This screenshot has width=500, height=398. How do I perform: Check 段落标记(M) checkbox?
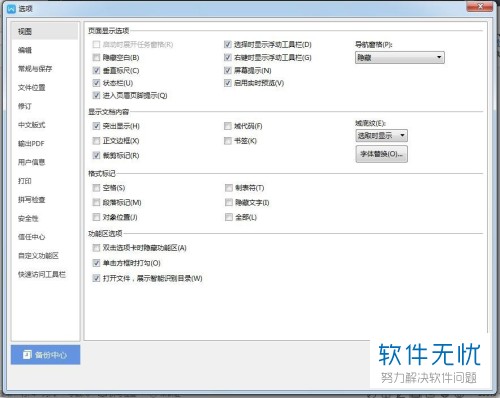[x=96, y=202]
